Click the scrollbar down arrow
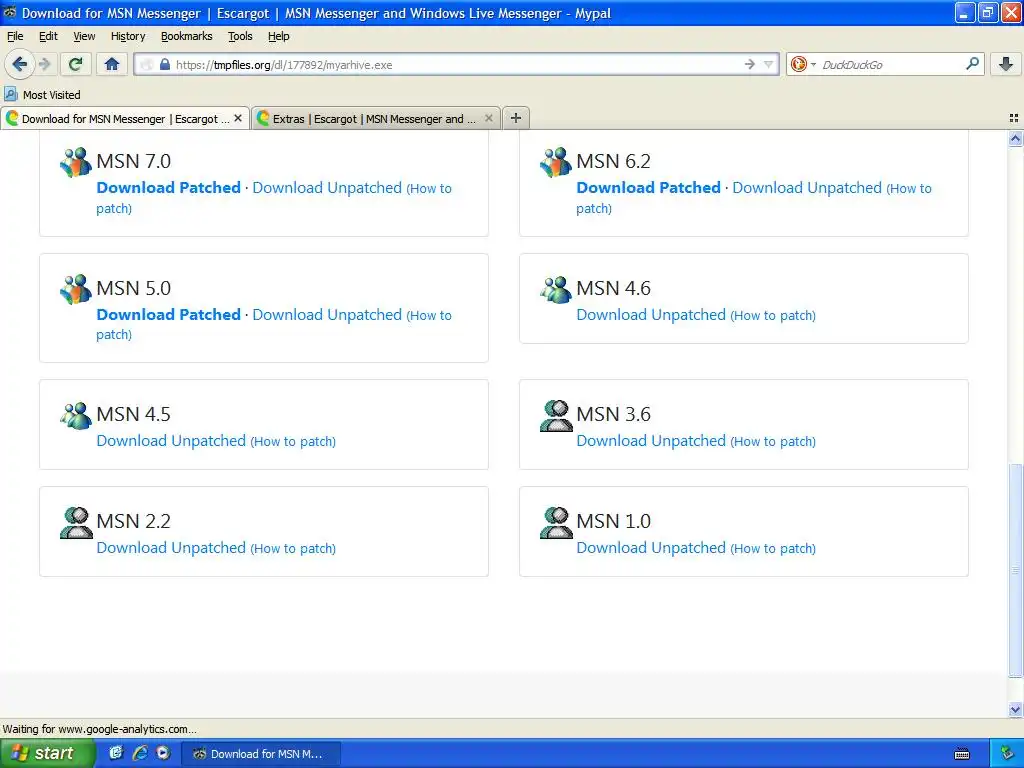1024x768 pixels. tap(1015, 709)
